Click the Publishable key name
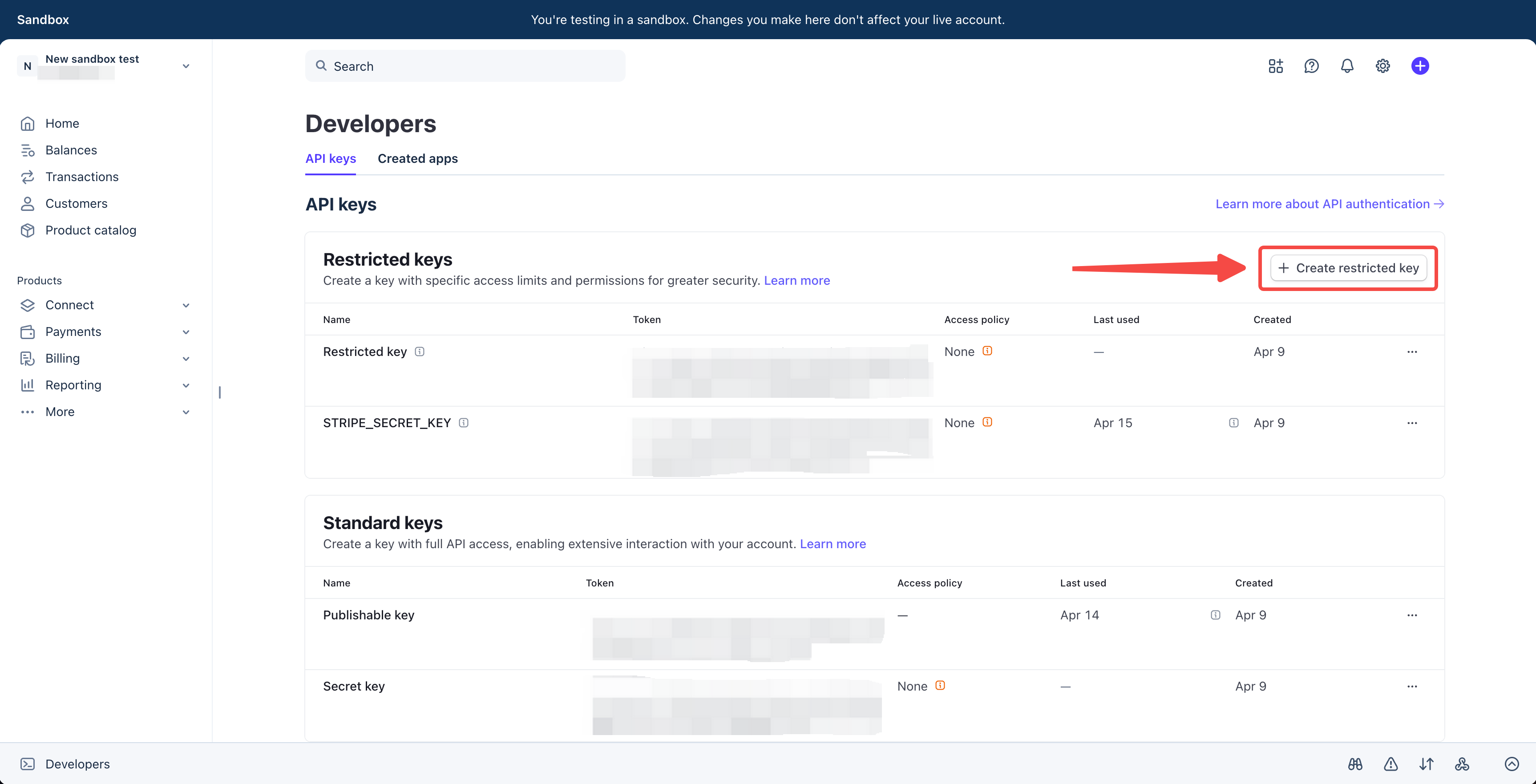The image size is (1536, 784). [x=368, y=614]
